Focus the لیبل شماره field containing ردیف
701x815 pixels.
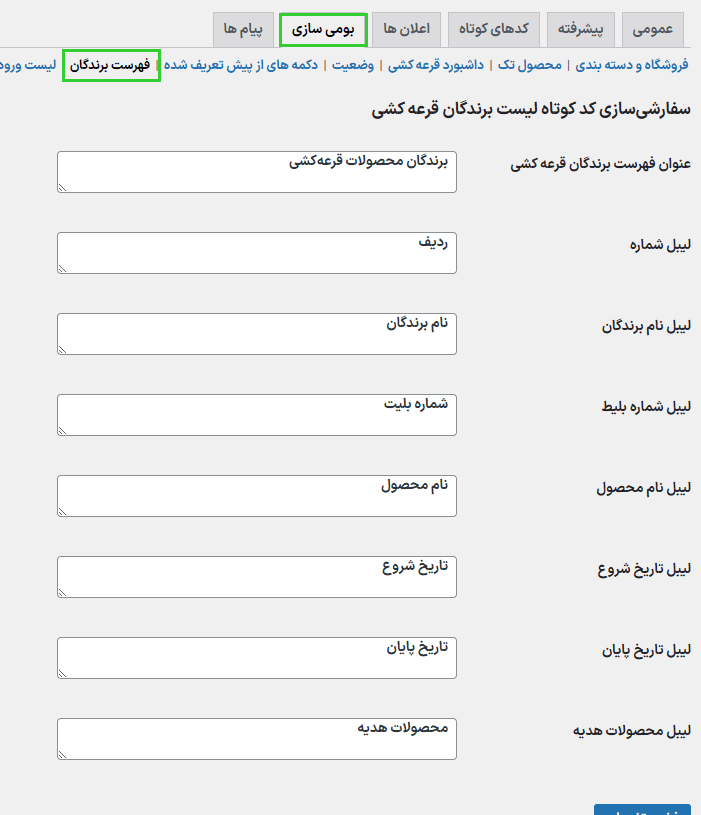(257, 253)
